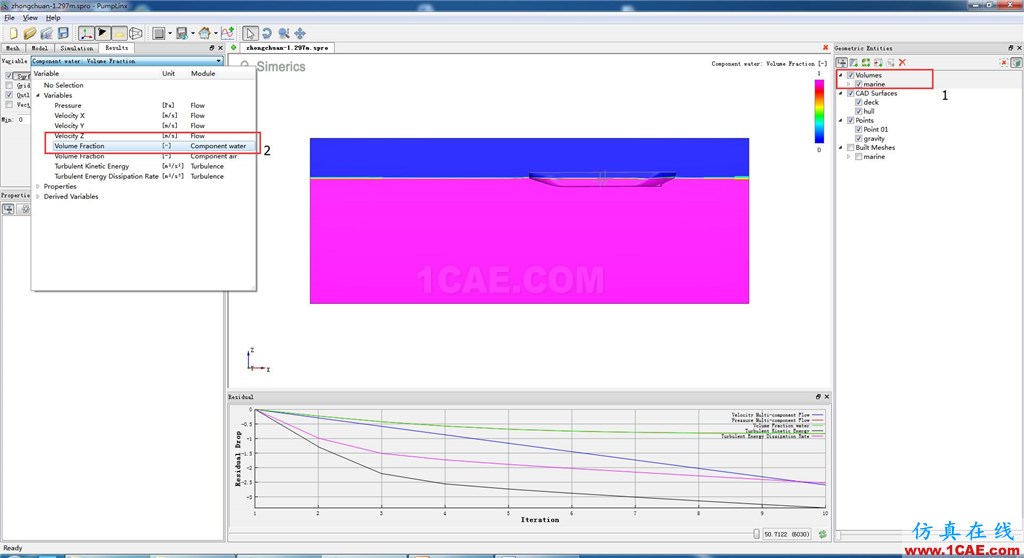Click the time slider handle below the residual plot
1024x558 pixels.
(756, 534)
